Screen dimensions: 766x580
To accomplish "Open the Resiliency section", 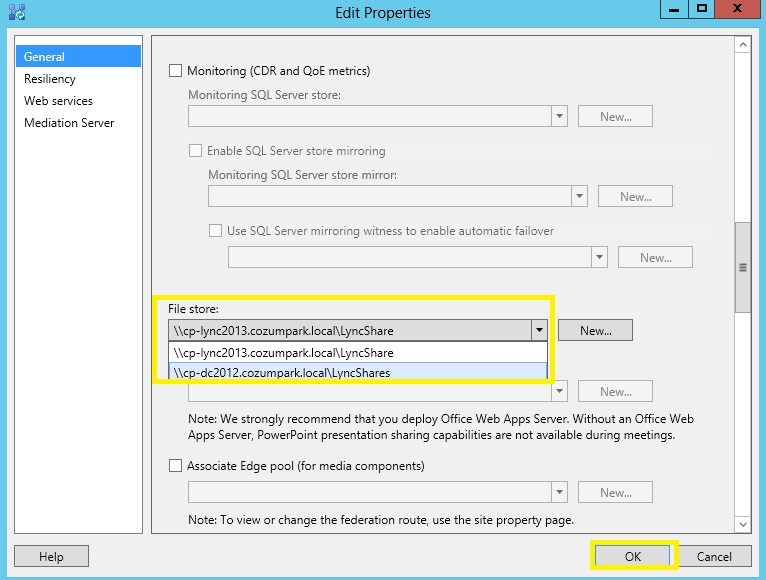I will pyautogui.click(x=50, y=79).
